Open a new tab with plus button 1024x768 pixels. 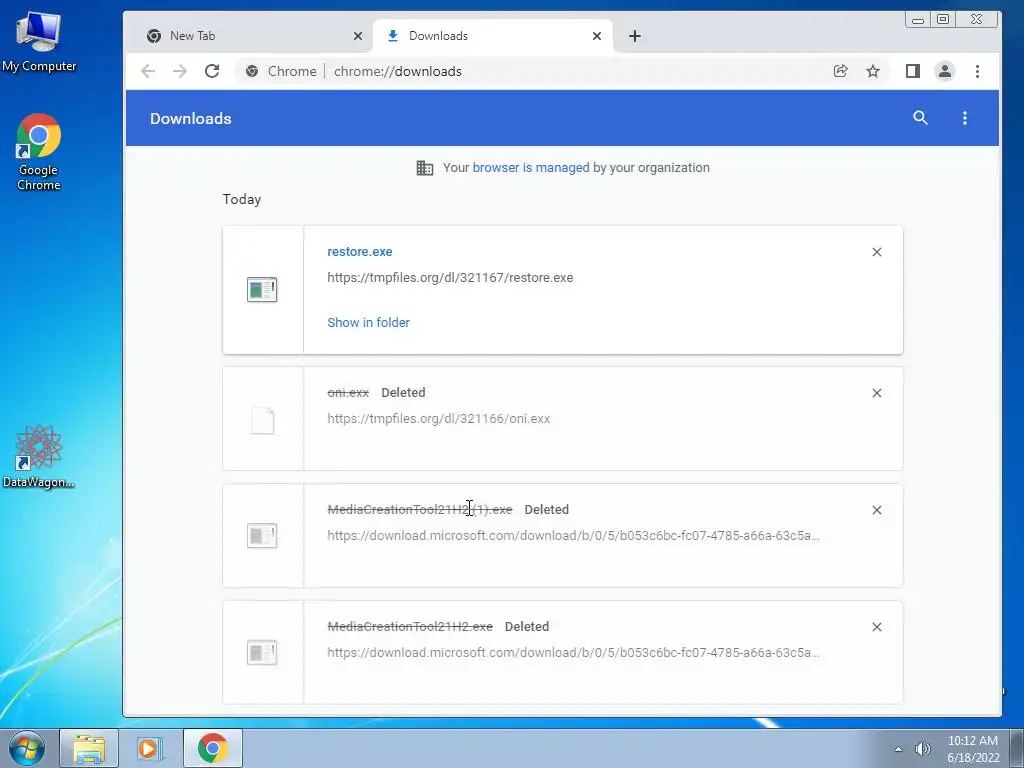click(635, 36)
